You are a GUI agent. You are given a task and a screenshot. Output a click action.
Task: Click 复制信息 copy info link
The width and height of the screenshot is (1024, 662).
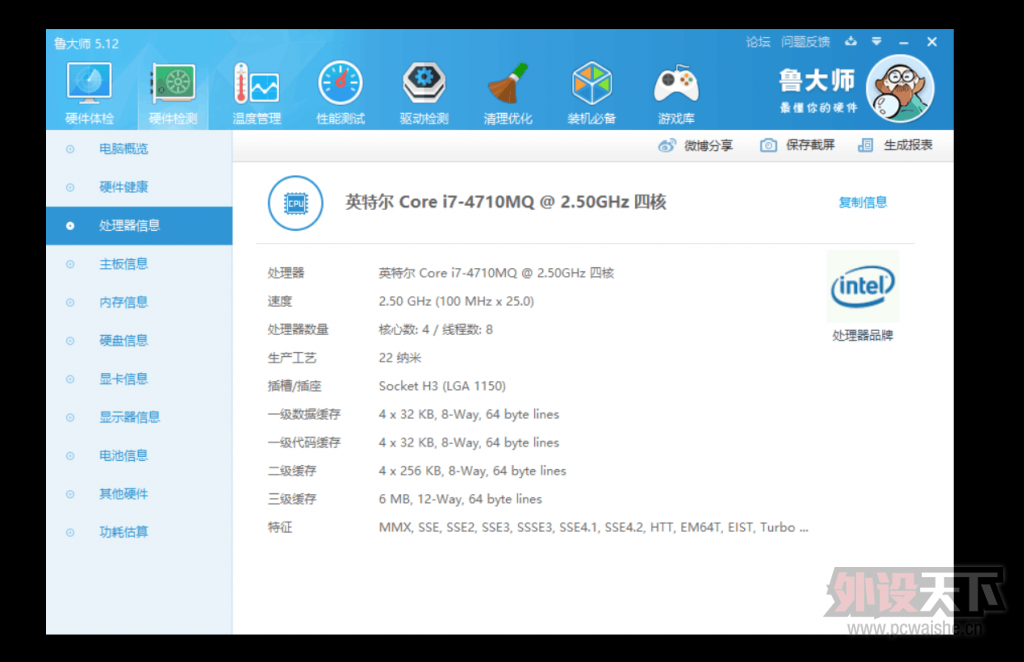tap(862, 202)
